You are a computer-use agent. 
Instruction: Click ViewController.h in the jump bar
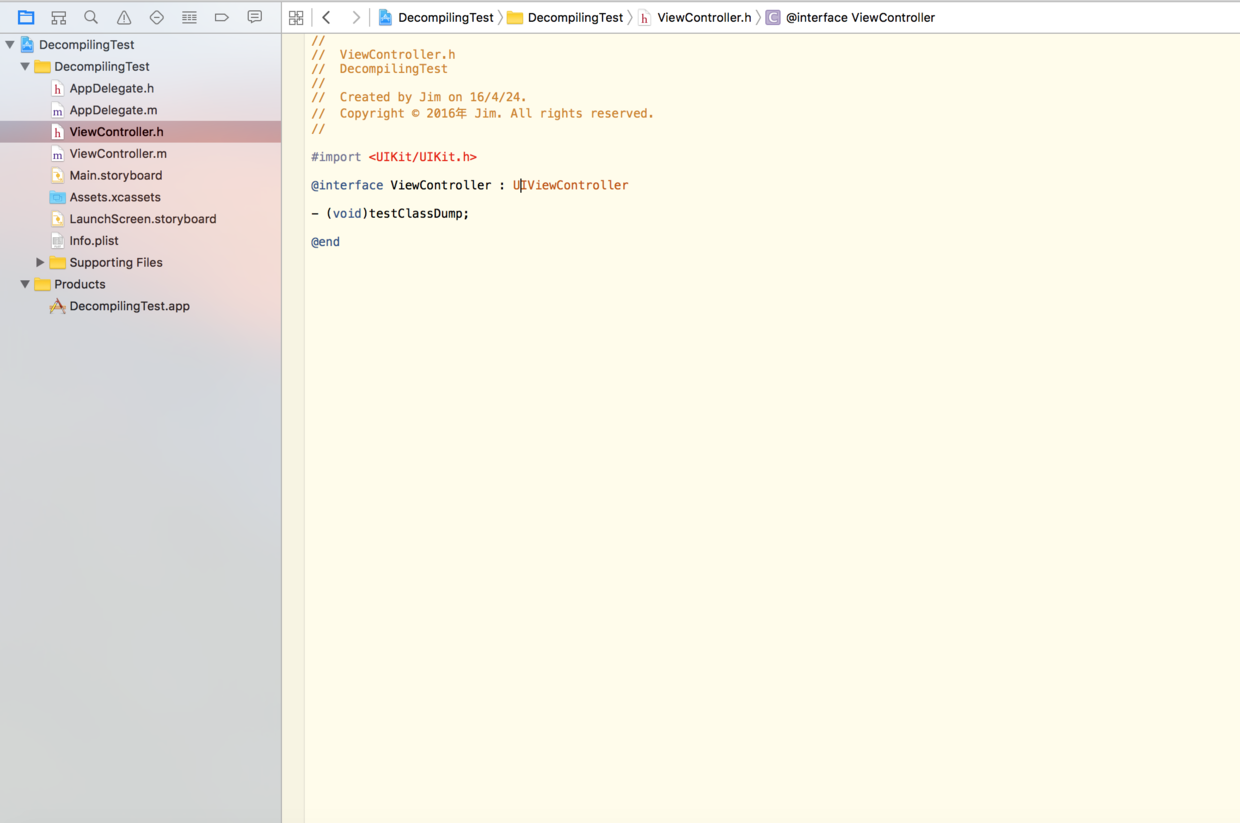(703, 17)
